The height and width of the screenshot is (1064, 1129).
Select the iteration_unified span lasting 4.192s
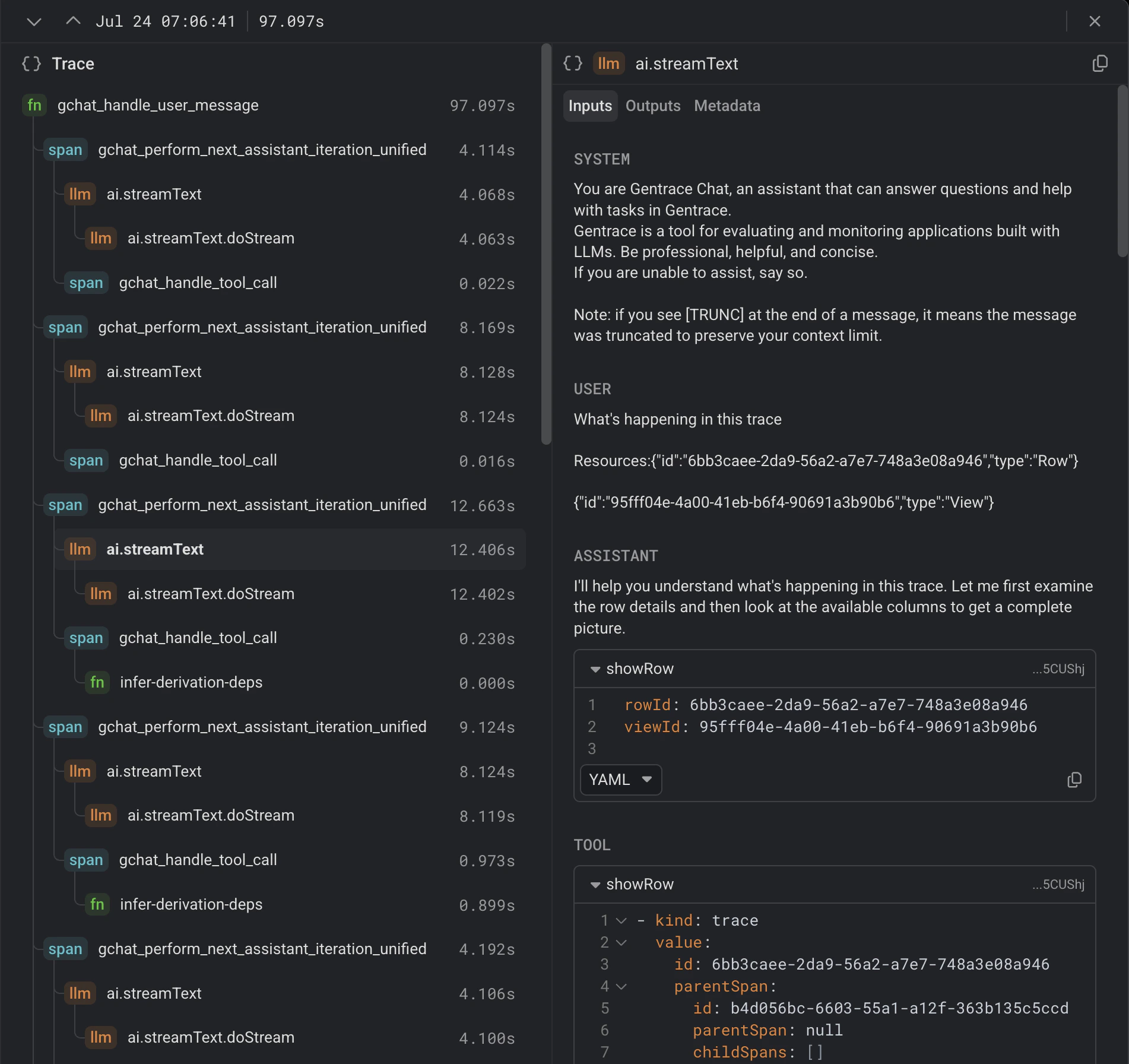280,949
